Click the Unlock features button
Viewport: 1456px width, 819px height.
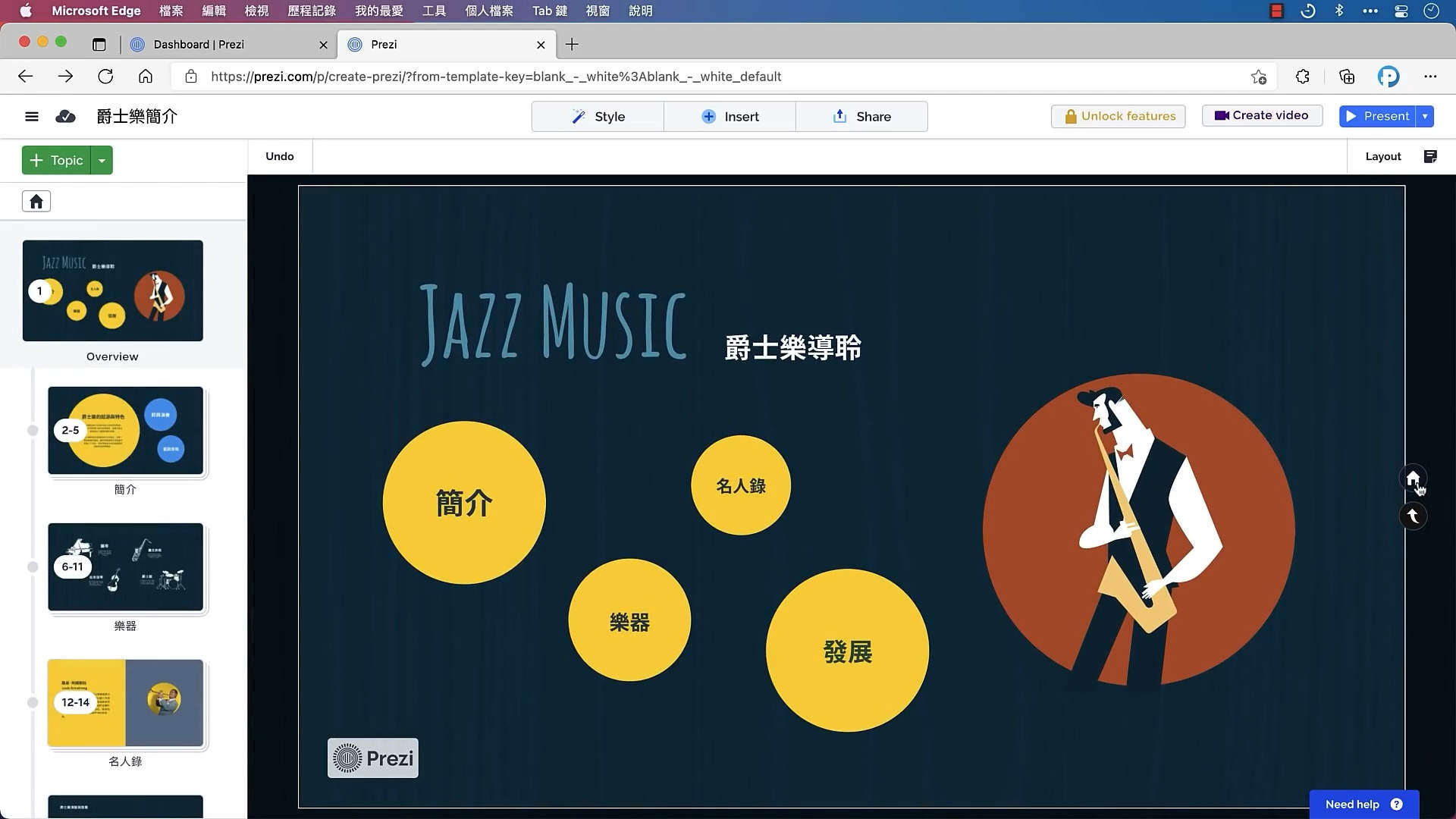(x=1118, y=116)
